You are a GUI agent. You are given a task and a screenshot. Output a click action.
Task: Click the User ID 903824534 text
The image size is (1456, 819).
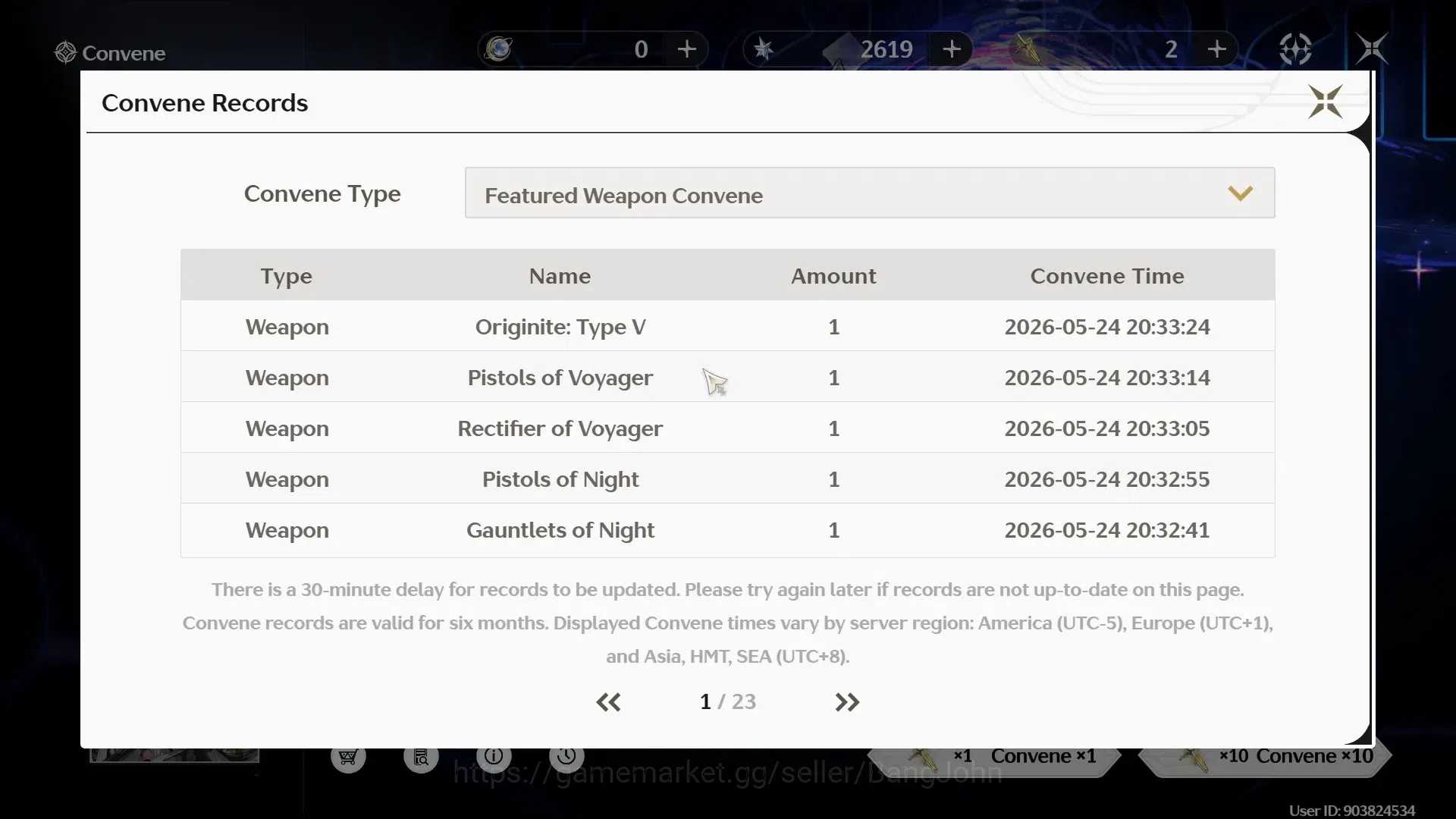point(1352,811)
